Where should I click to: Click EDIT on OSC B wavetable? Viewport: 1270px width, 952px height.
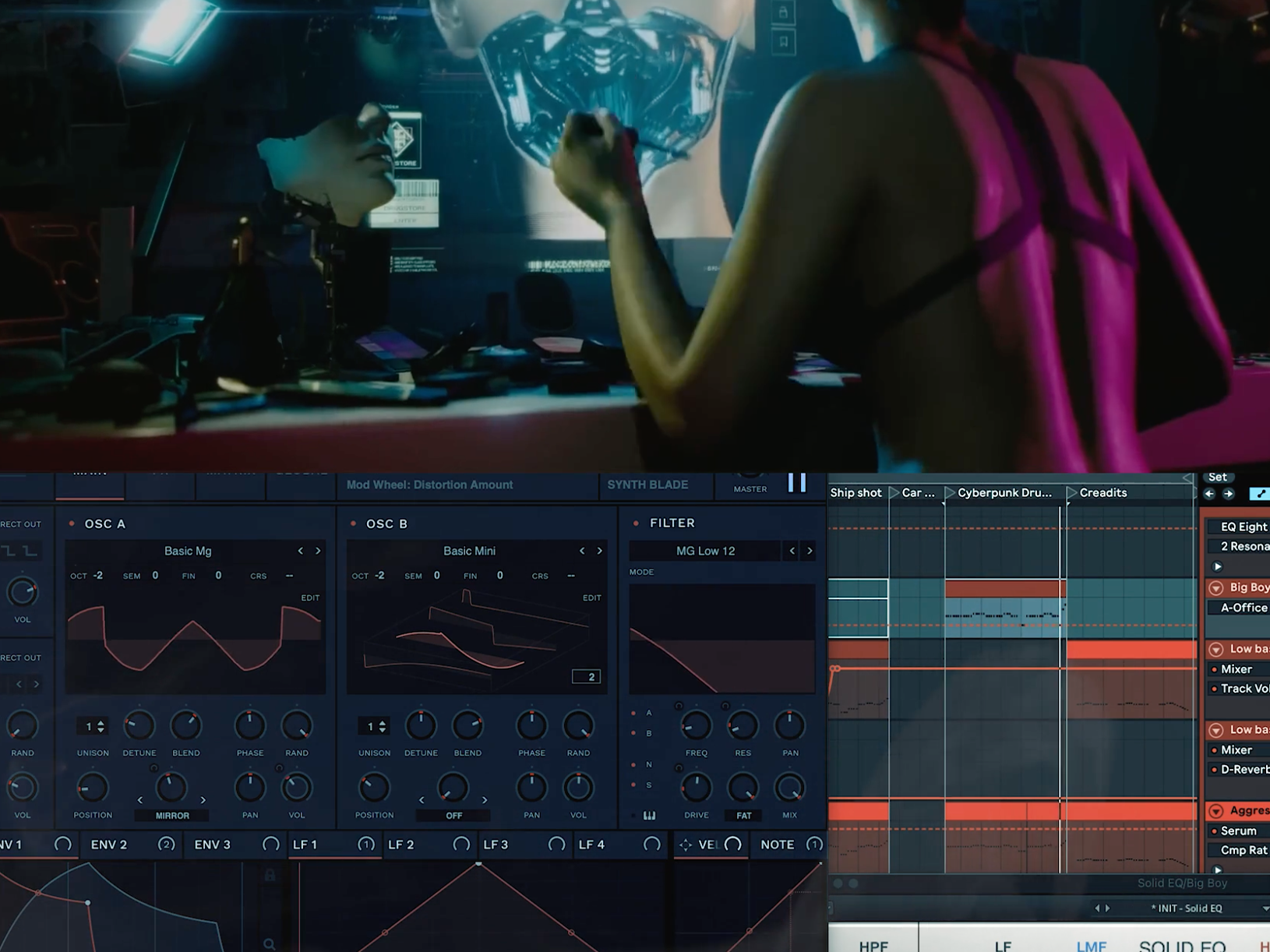pyautogui.click(x=591, y=598)
